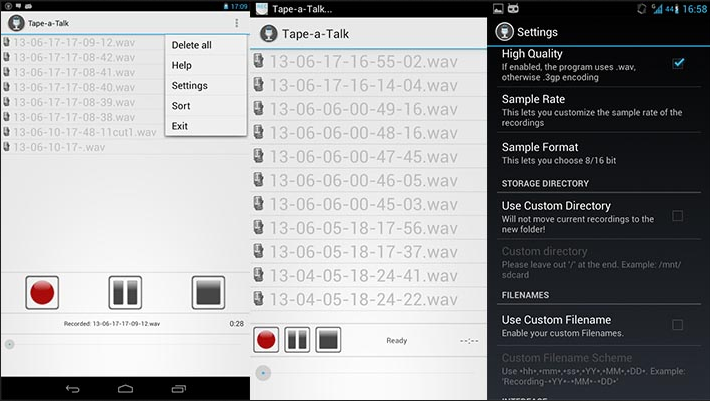Click the file icon beside 13-04-05-18-24-22.wav
This screenshot has height=401, width=710.
tap(259, 298)
